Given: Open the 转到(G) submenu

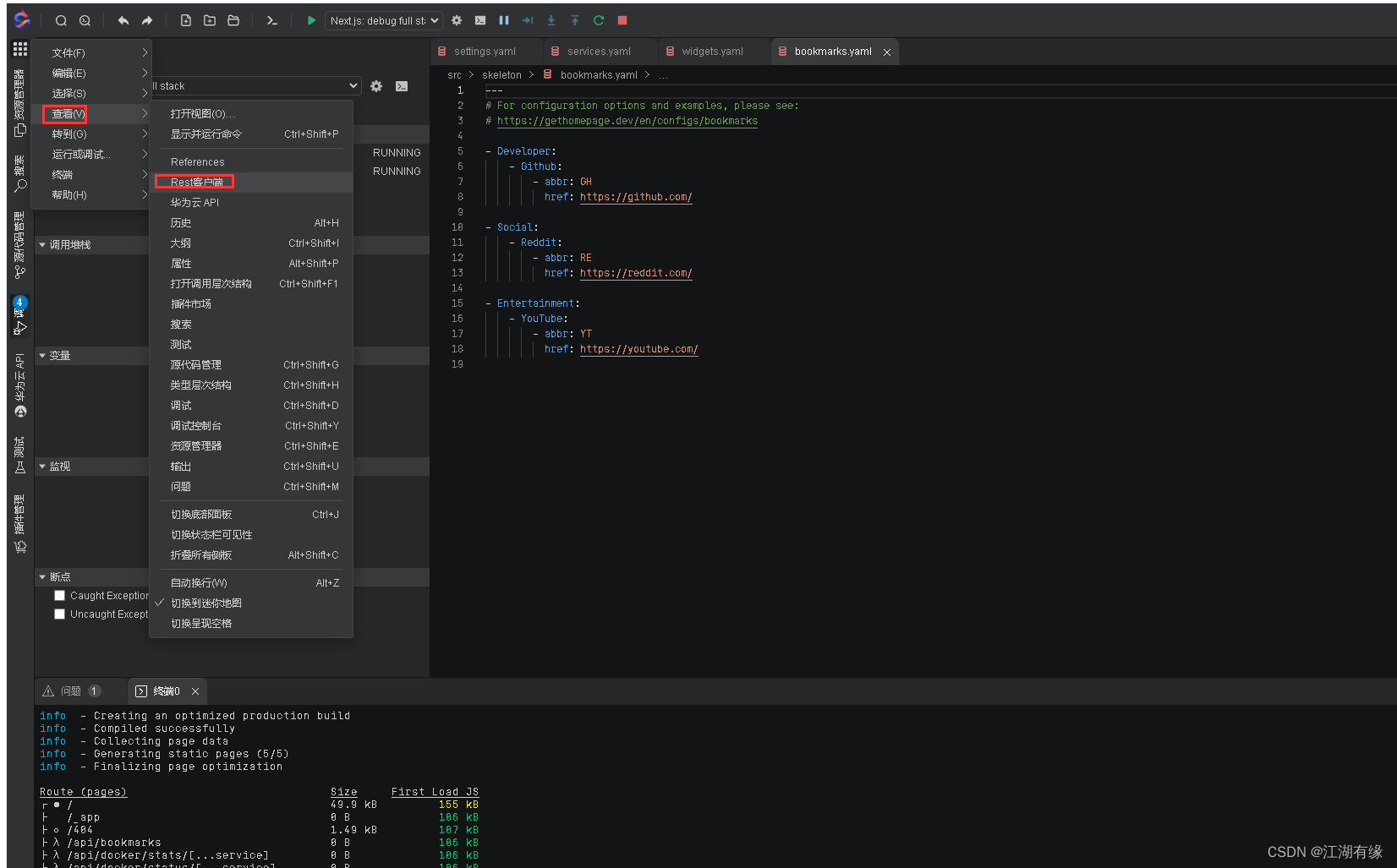Looking at the screenshot, I should pyautogui.click(x=91, y=134).
